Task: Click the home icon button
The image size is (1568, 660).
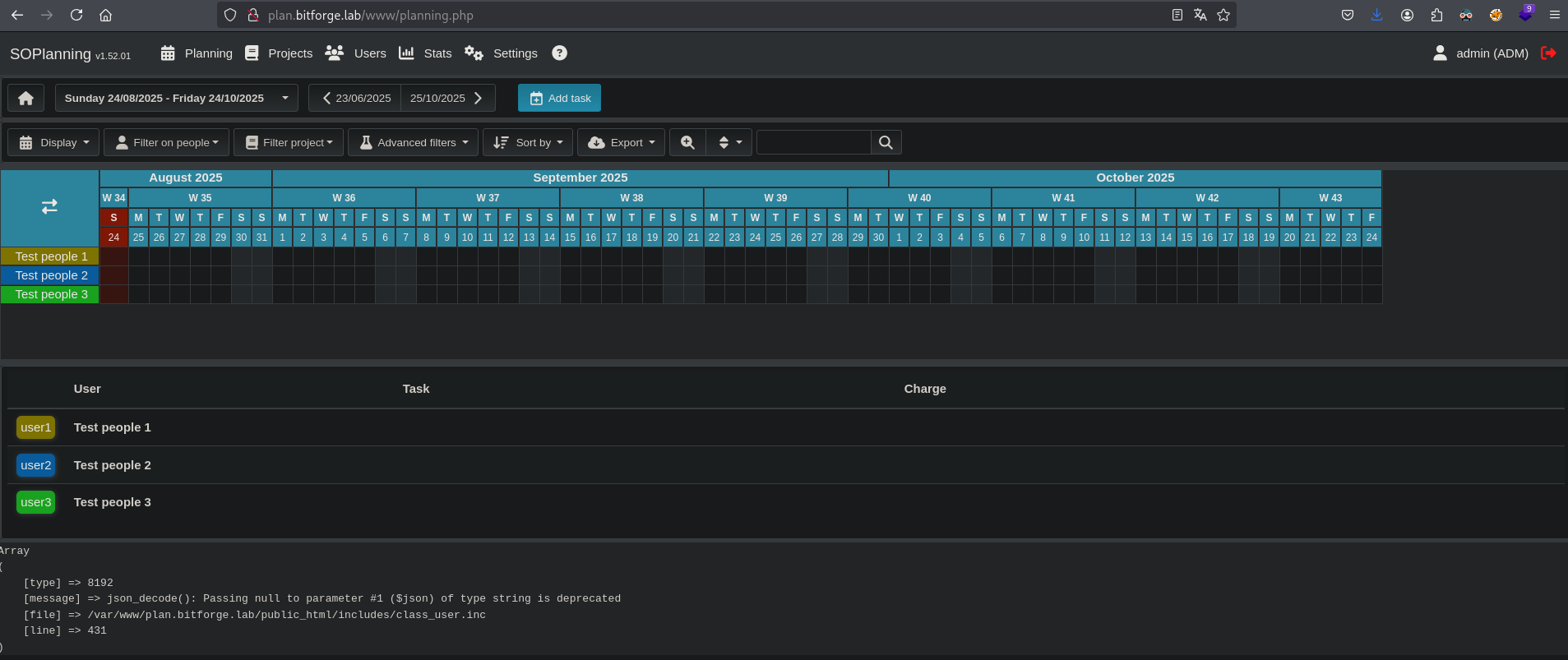Action: coord(25,98)
